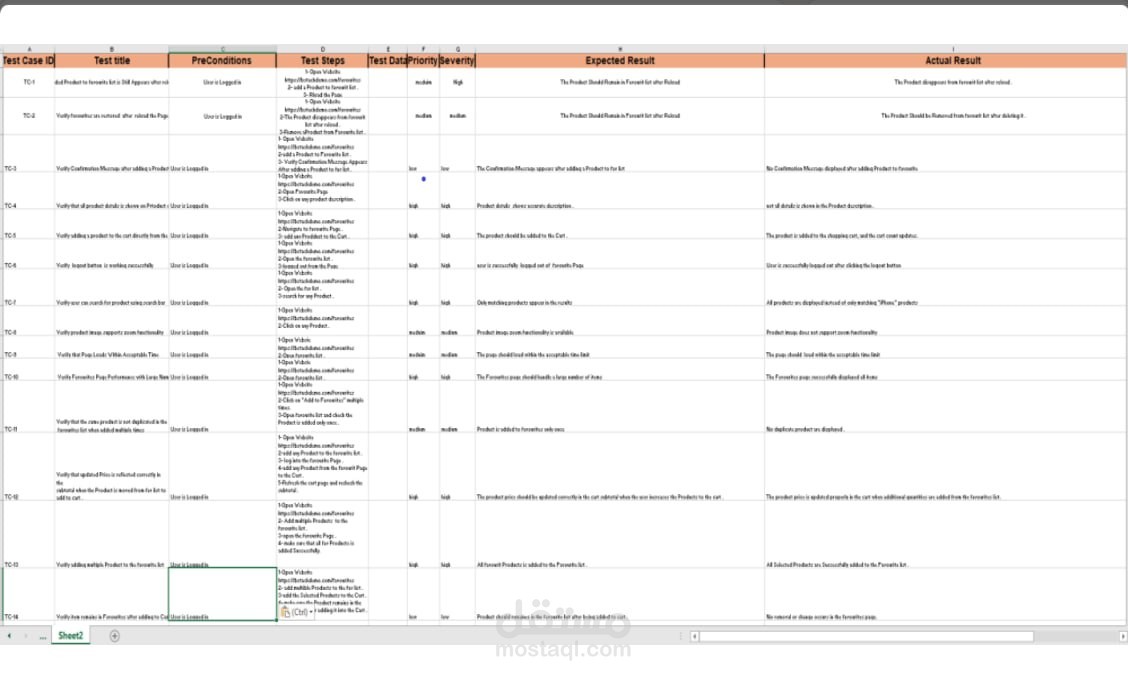The image size is (1128, 675).
Task: Click the TC-12 test case ID cell
Action: [29, 467]
